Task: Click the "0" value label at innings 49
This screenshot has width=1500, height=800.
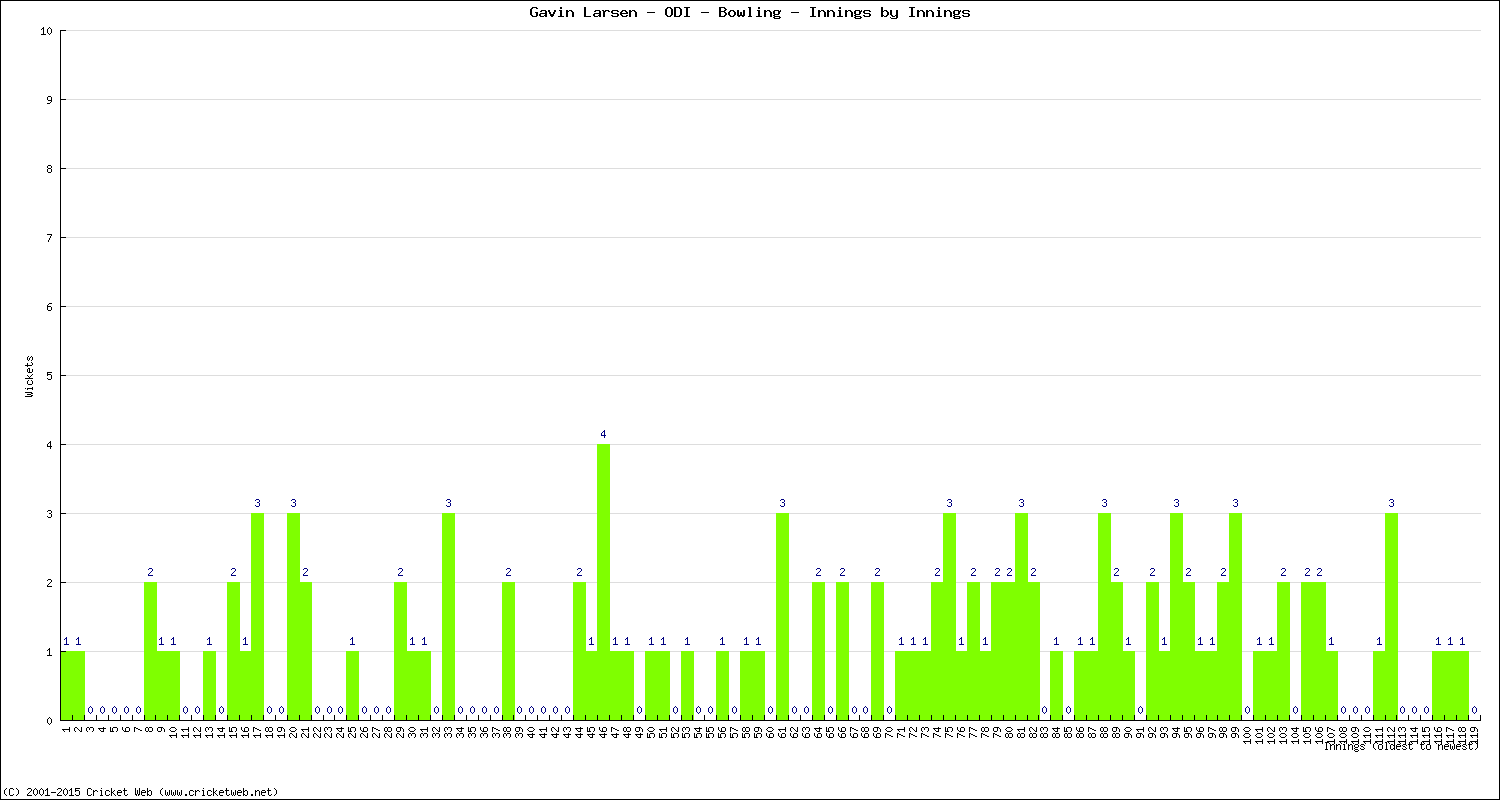Action: (639, 710)
